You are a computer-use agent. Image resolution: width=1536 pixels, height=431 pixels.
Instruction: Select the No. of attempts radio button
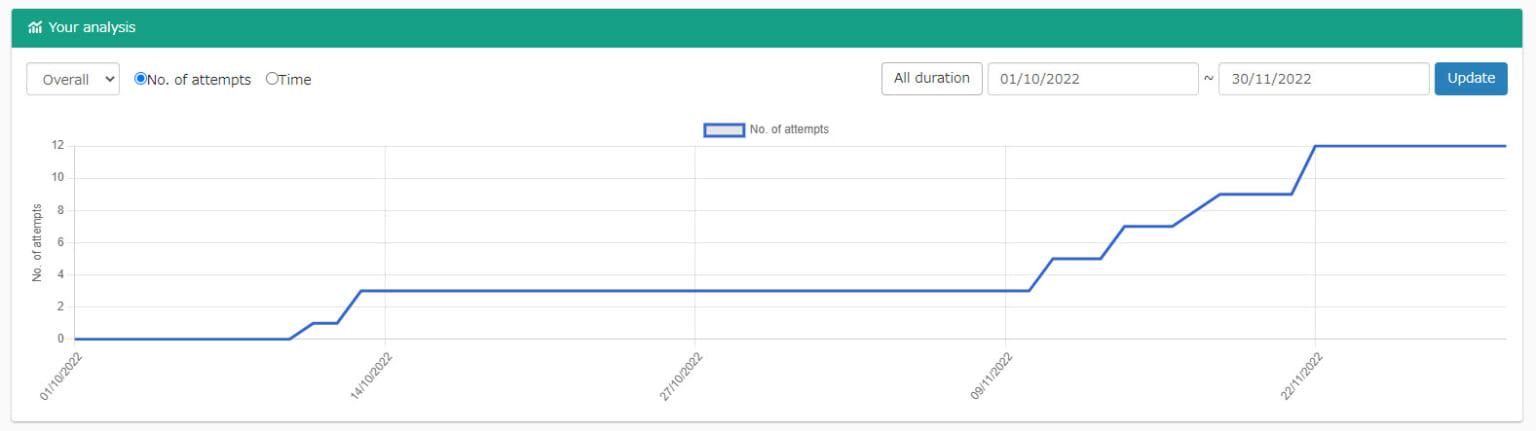click(x=141, y=79)
